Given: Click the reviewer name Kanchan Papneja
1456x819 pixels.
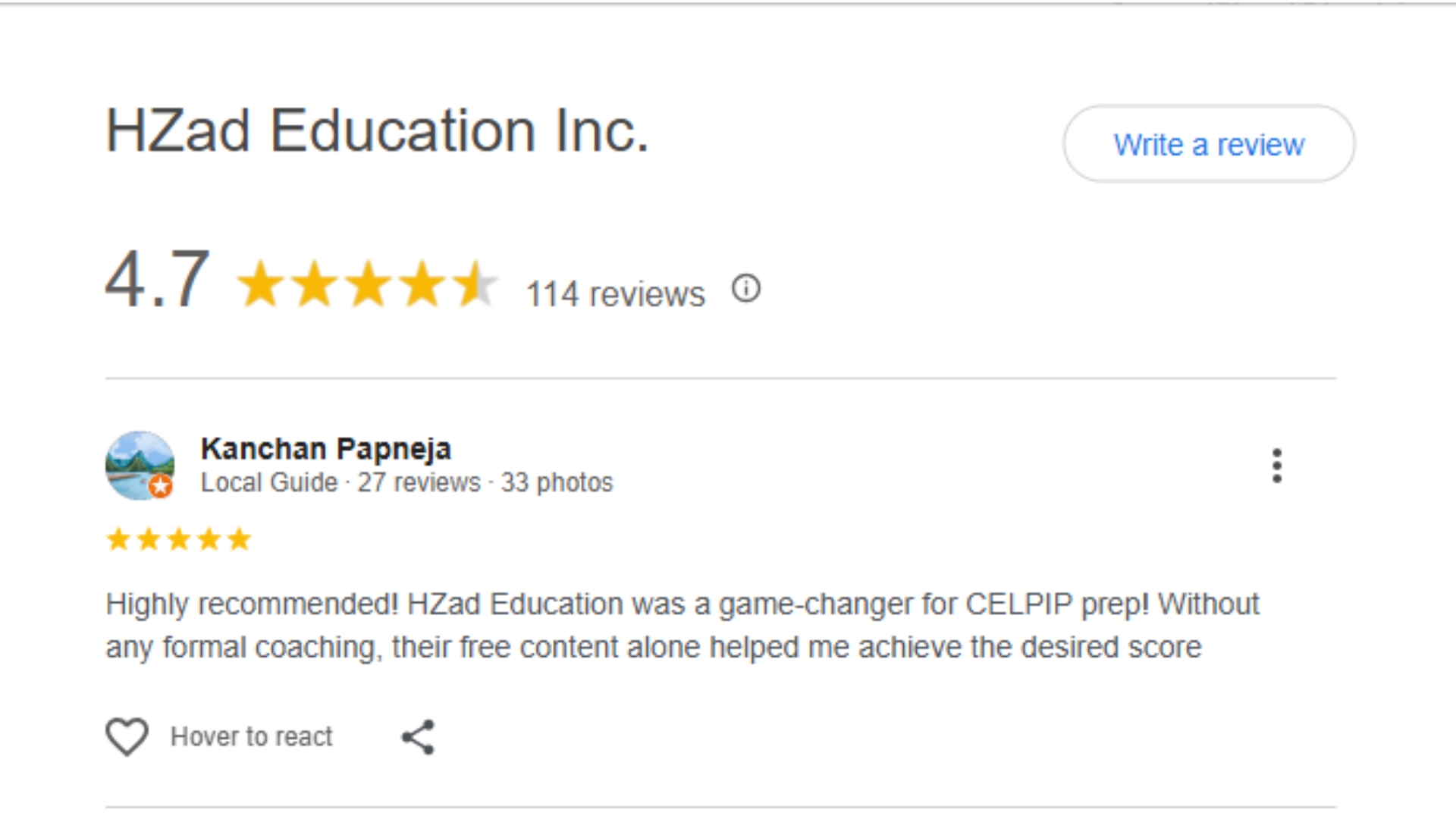Looking at the screenshot, I should point(325,449).
